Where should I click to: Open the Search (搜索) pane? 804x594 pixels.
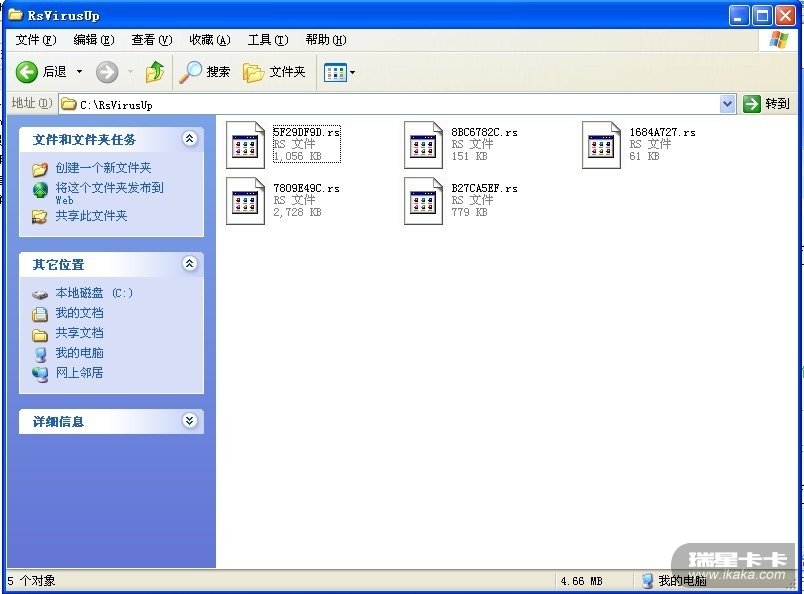pos(205,72)
